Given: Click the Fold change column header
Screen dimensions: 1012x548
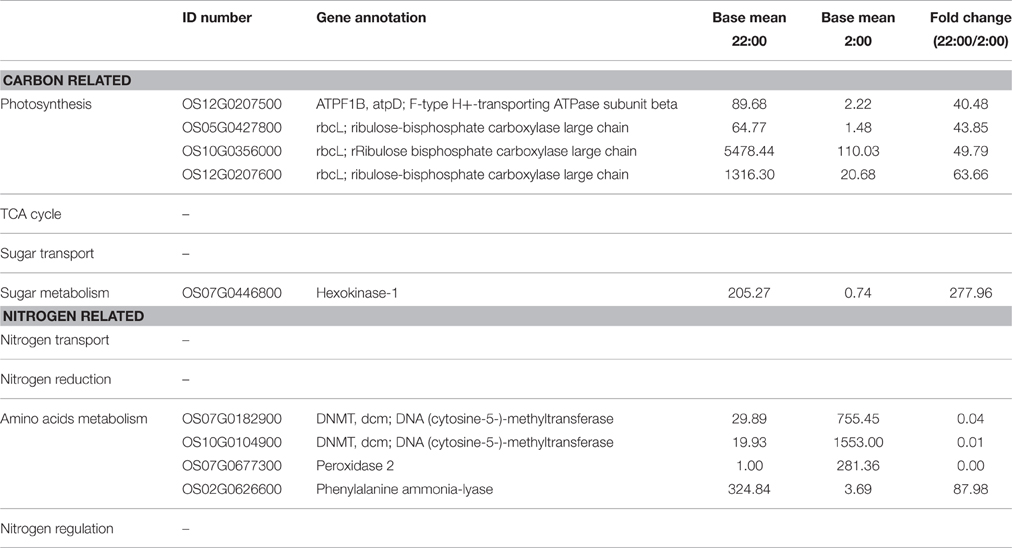Looking at the screenshot, I should point(970,30).
